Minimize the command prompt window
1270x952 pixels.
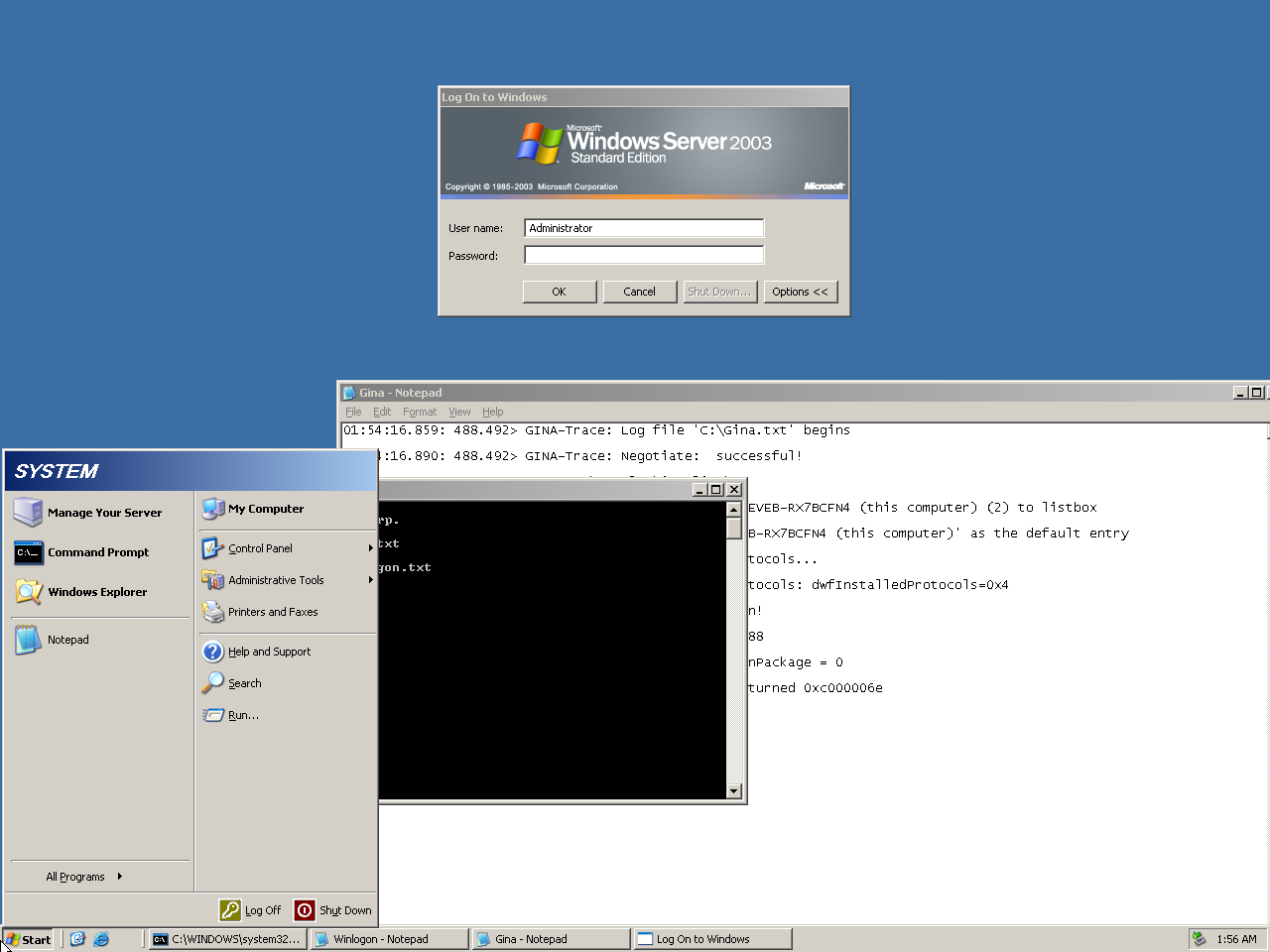[x=699, y=489]
